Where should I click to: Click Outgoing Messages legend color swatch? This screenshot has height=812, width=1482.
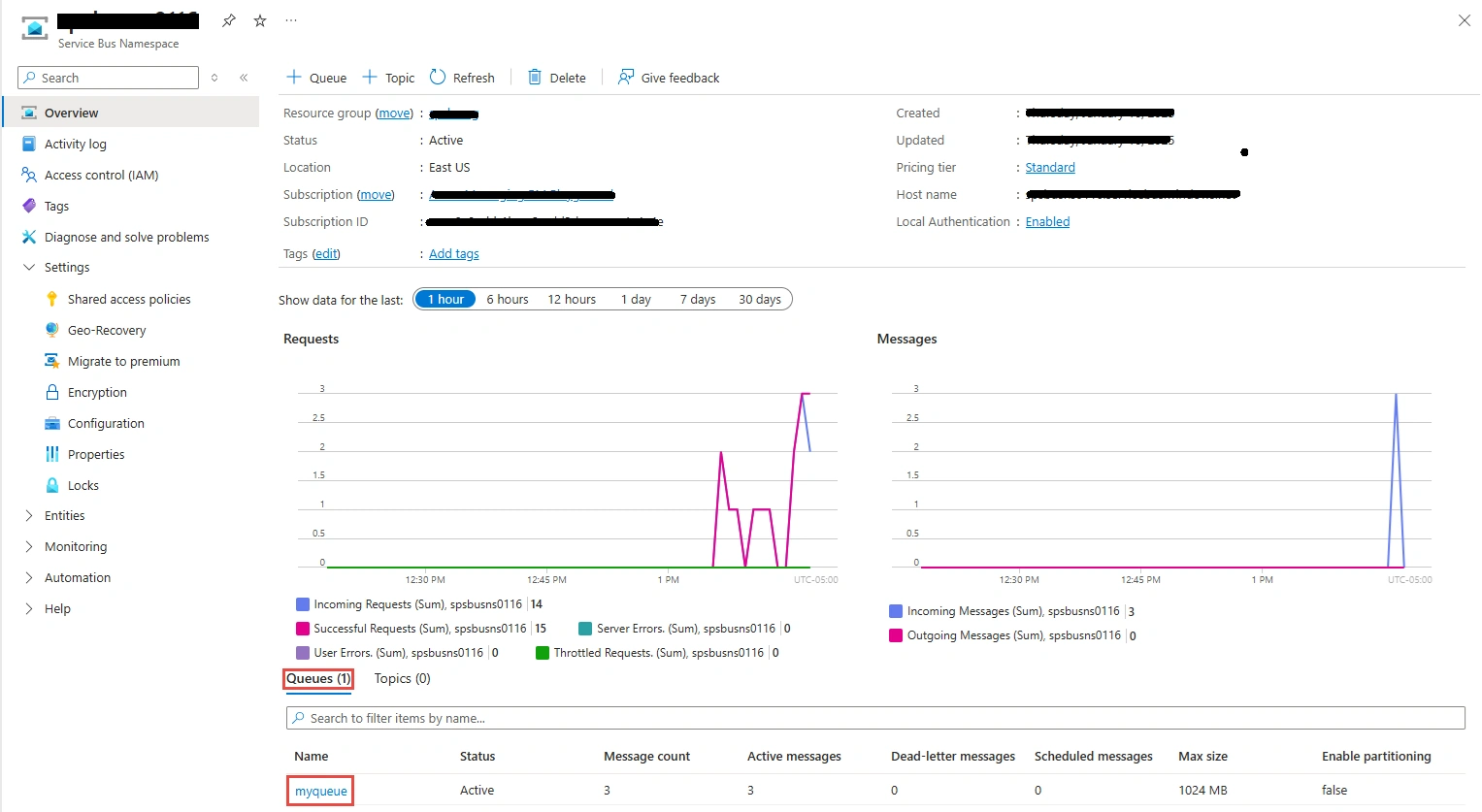click(896, 635)
